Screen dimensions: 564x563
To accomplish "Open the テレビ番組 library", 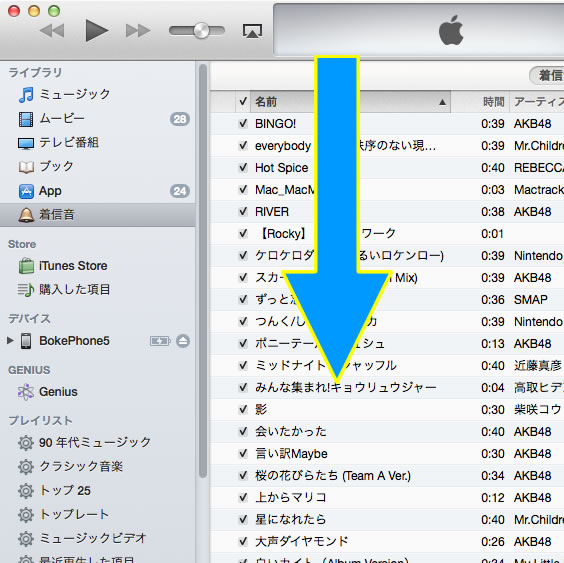I will tap(59, 142).
